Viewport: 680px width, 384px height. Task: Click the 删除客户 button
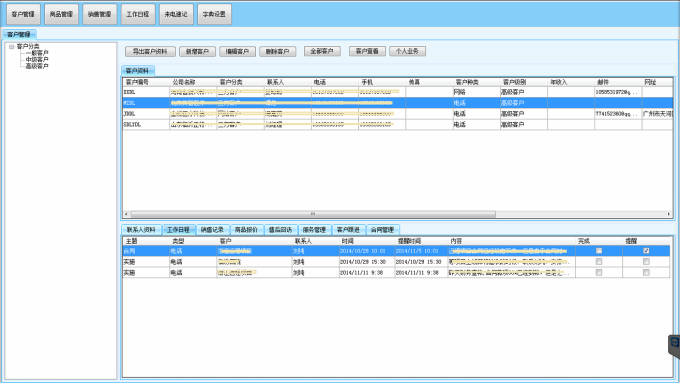278,52
